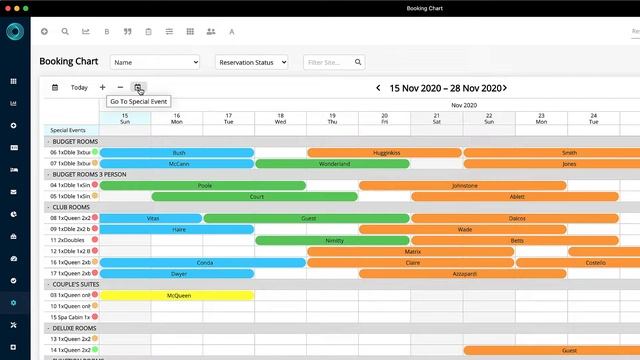Open the Wonderland reservation bar
Screen dimensions: 640x360
pyautogui.click(x=332, y=164)
